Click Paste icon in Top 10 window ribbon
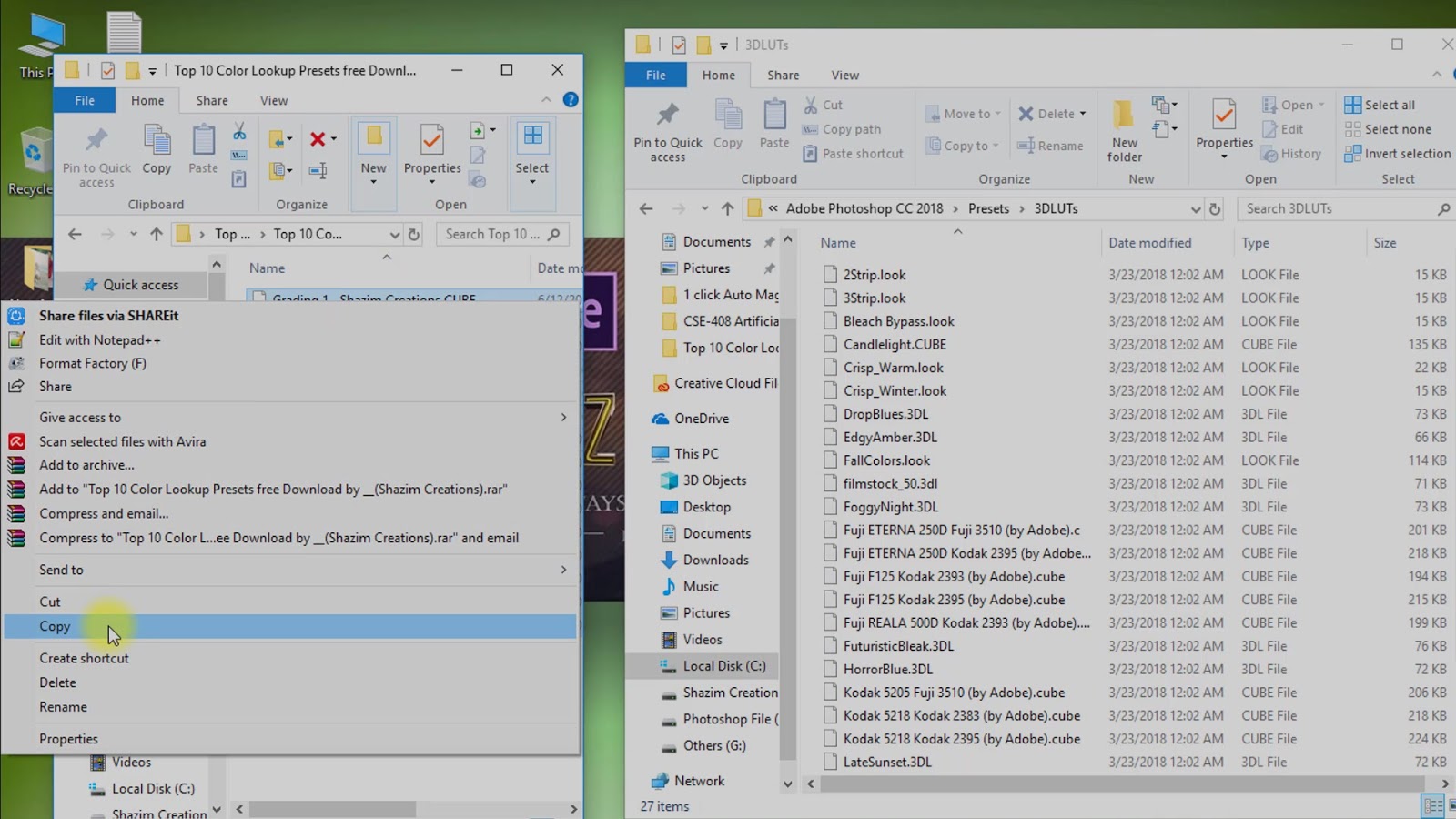1456x819 pixels. 203,149
